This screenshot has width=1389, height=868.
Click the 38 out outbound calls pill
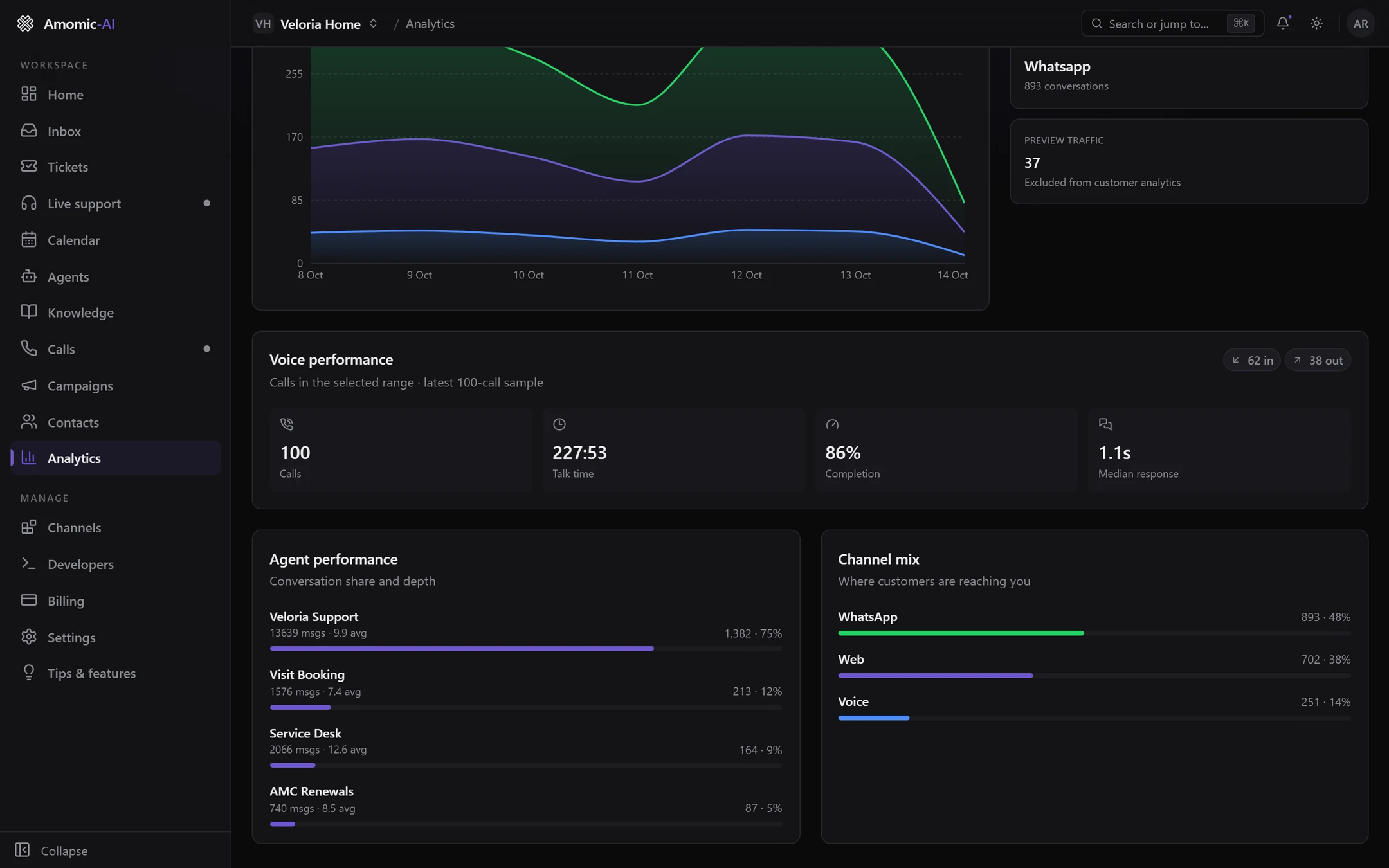point(1318,361)
